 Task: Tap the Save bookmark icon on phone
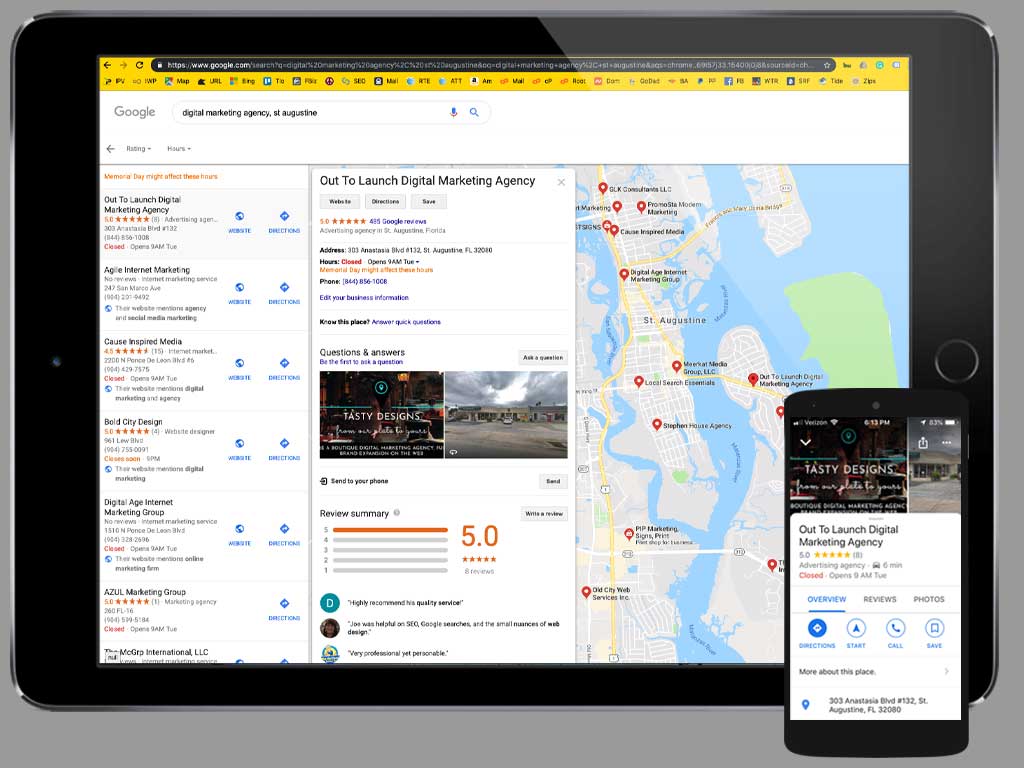(935, 628)
